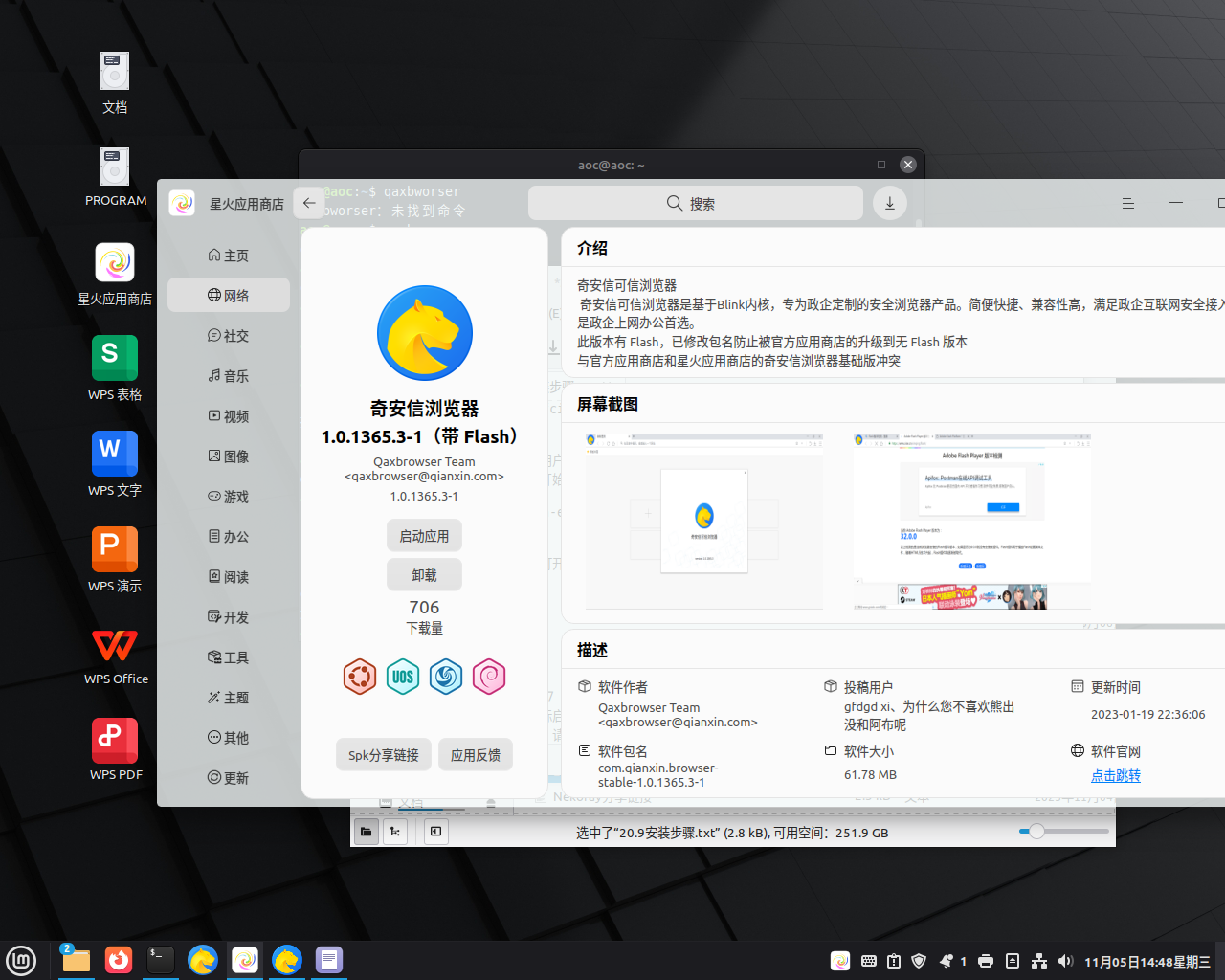Open the 应用反馈 feedback button
The width and height of the screenshot is (1225, 980).
point(476,755)
